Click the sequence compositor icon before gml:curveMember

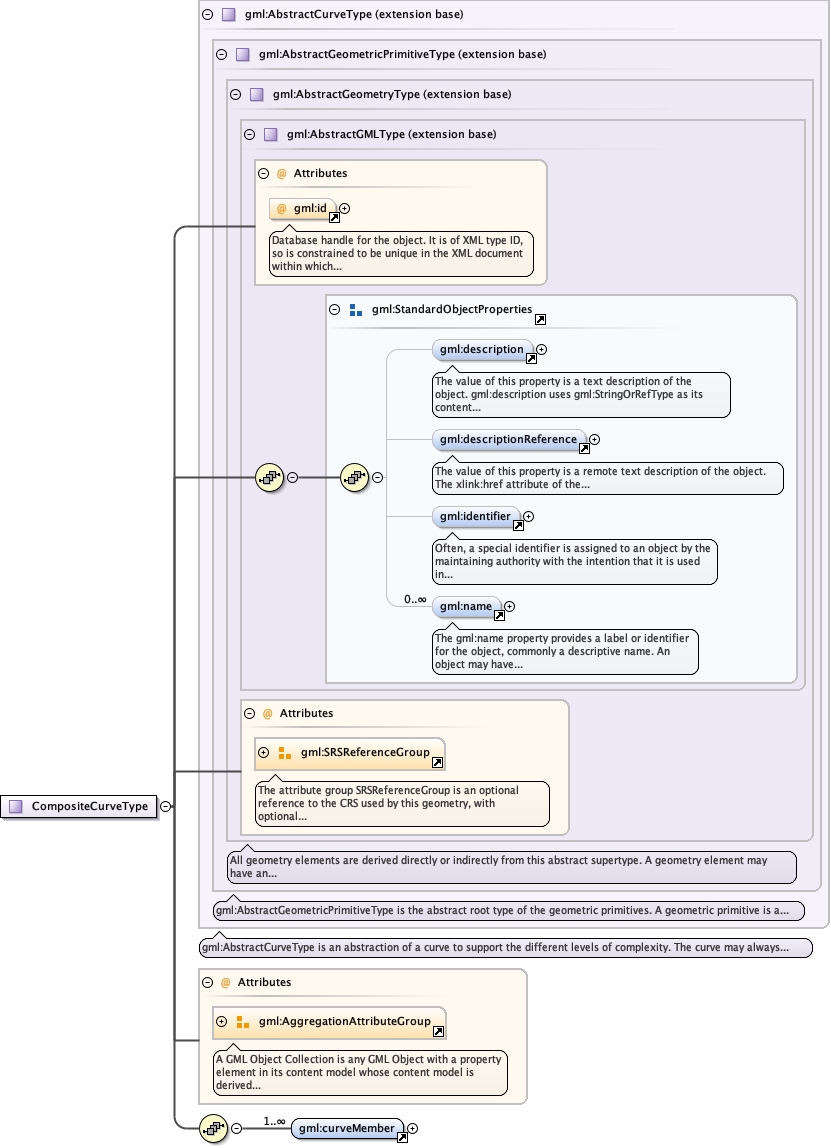tap(214, 1129)
